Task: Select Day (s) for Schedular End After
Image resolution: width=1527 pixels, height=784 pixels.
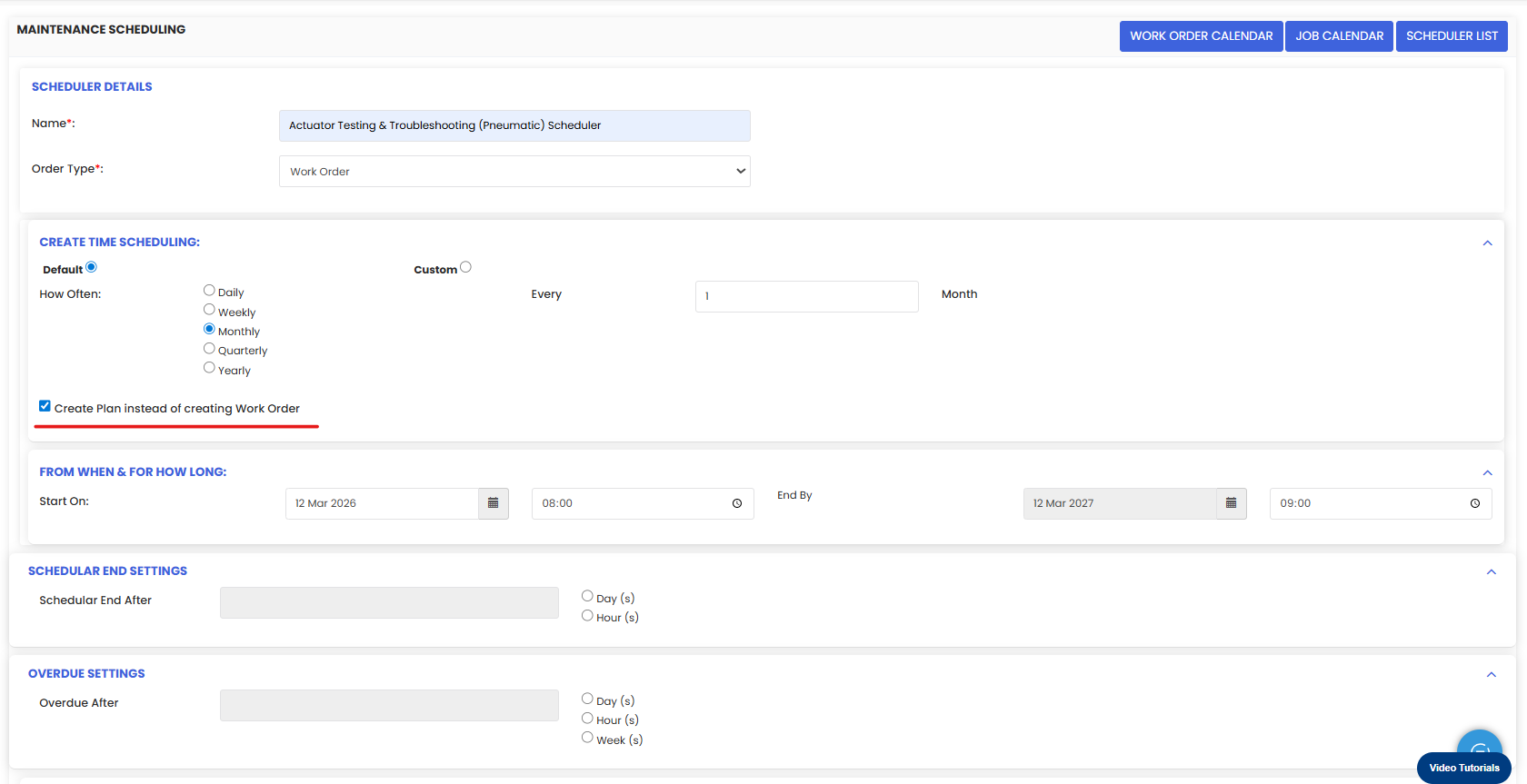Action: [x=587, y=596]
